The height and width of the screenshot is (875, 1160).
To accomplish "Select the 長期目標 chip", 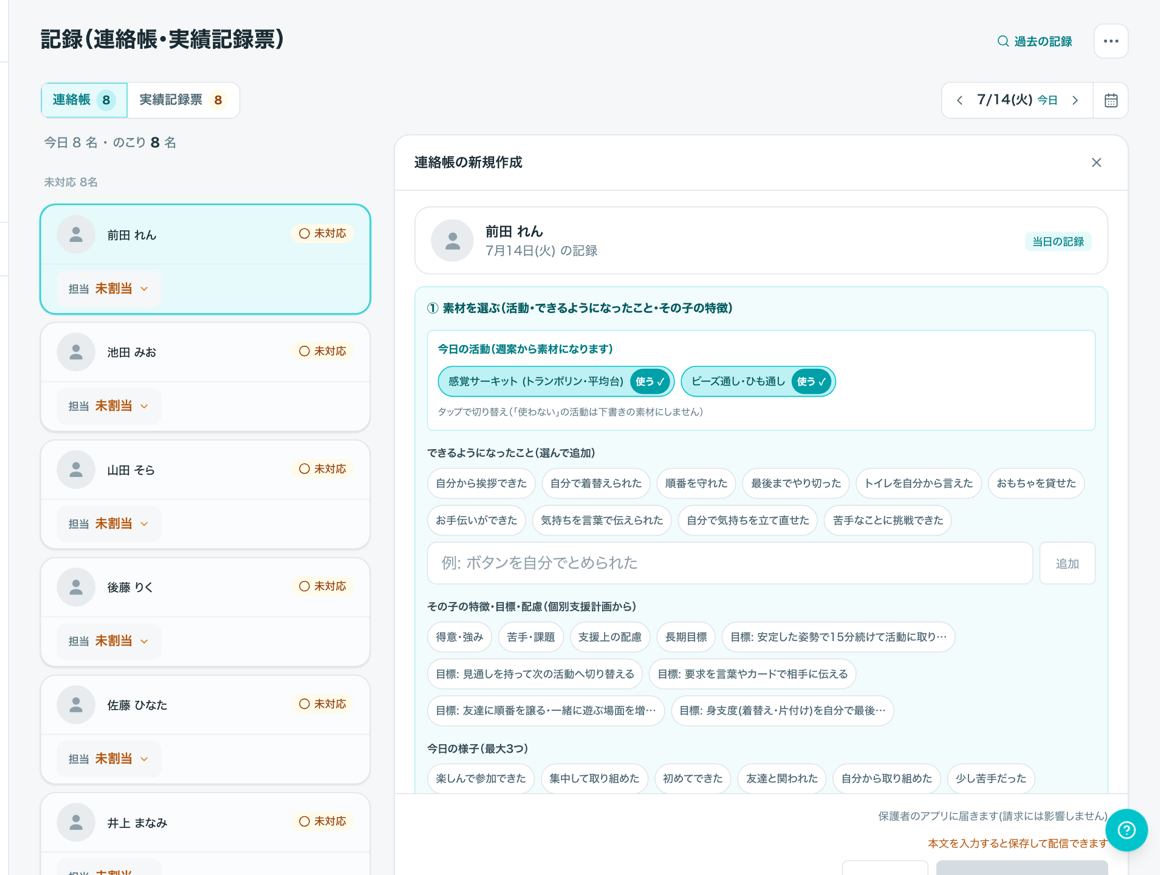I will point(686,637).
